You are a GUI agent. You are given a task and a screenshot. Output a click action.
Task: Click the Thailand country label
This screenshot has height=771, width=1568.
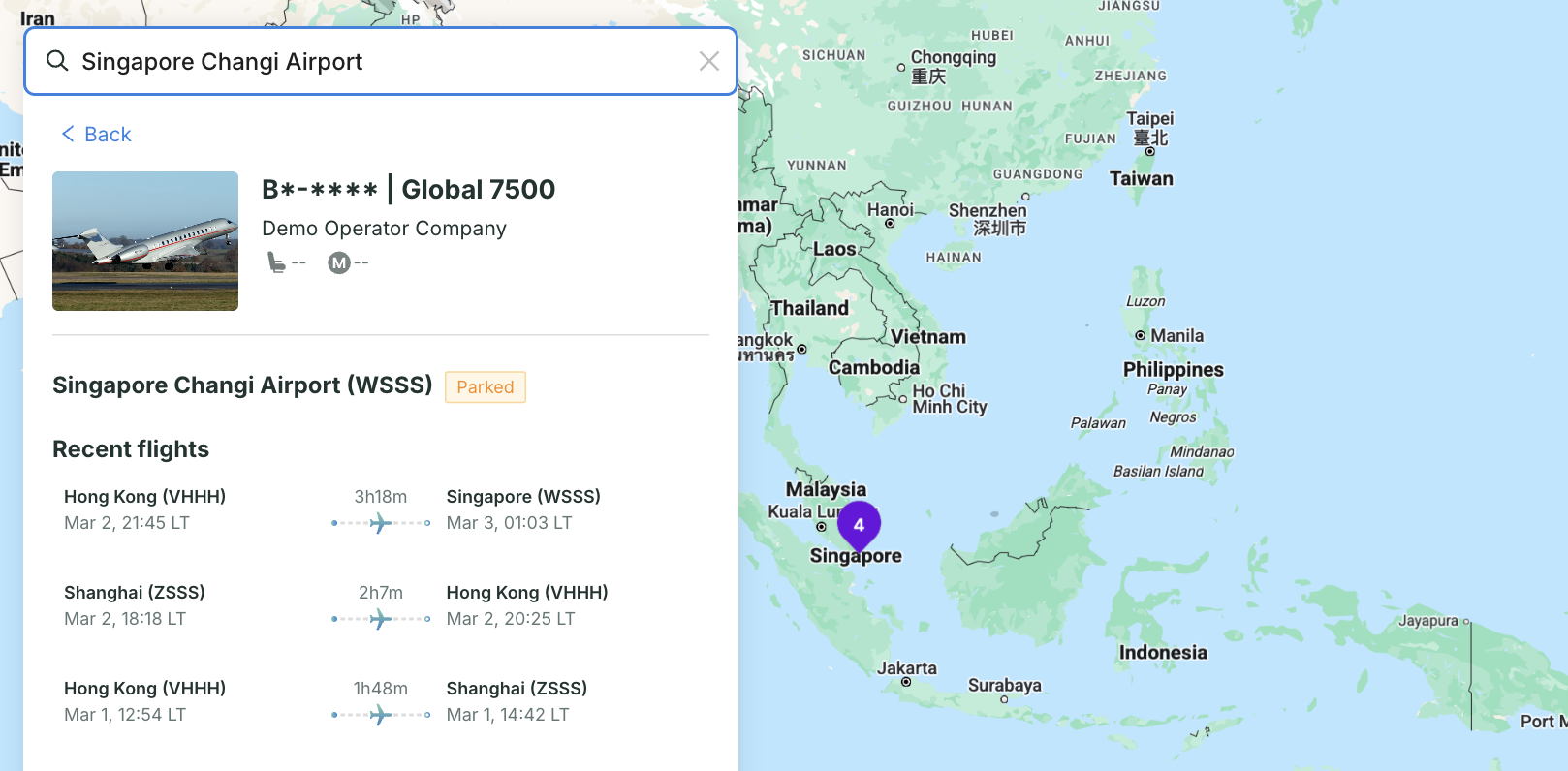[x=809, y=308]
